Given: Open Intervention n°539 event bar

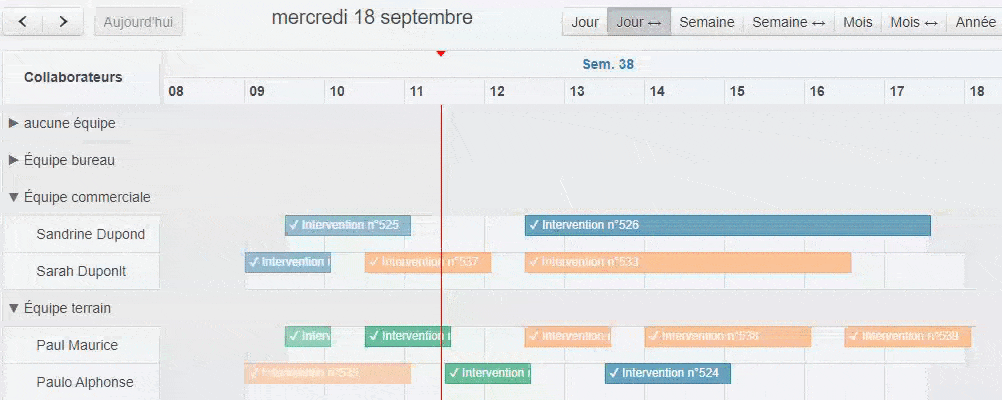Looking at the screenshot, I should click(908, 337).
